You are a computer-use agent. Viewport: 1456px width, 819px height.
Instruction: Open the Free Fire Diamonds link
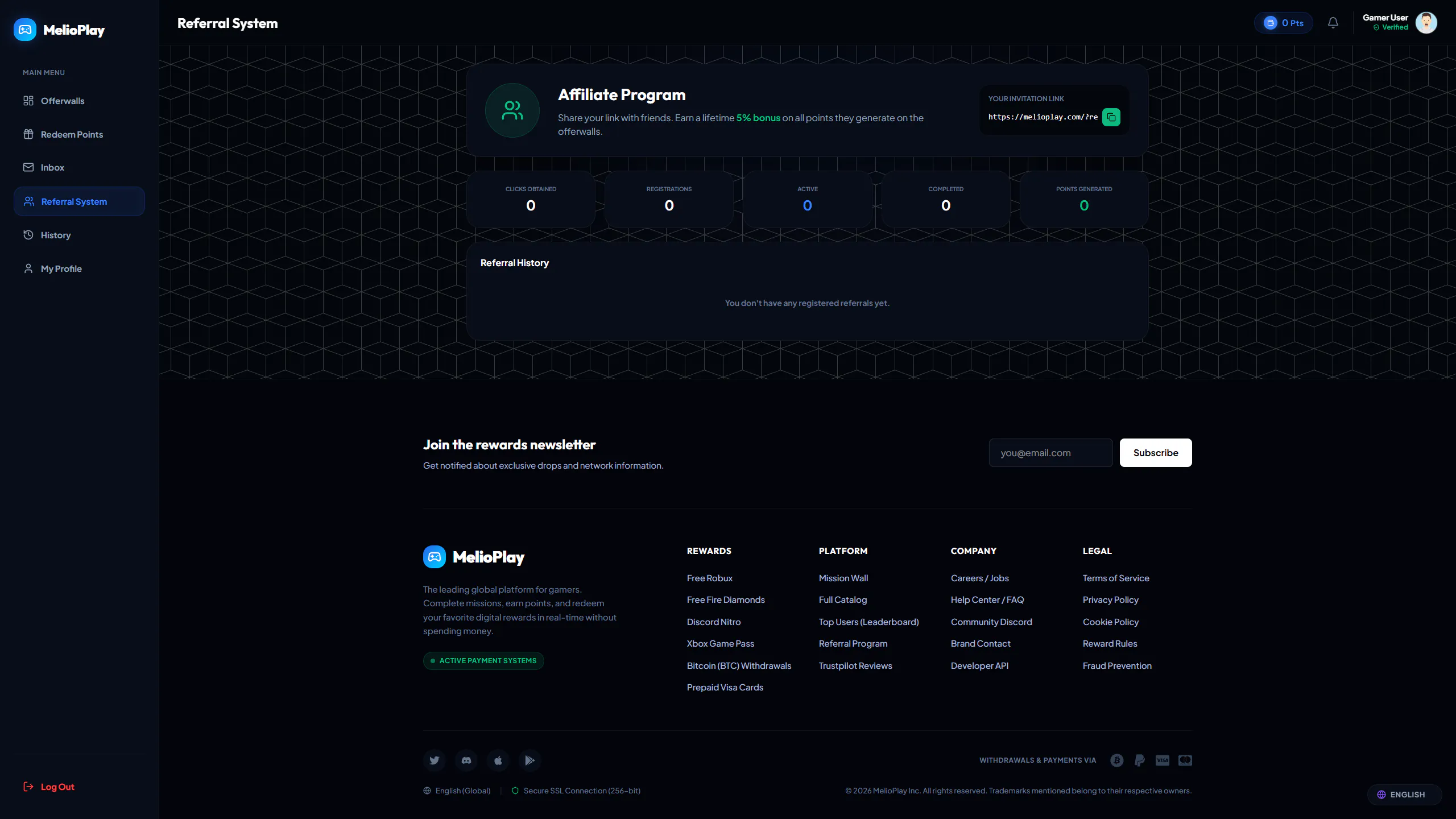pos(726,600)
